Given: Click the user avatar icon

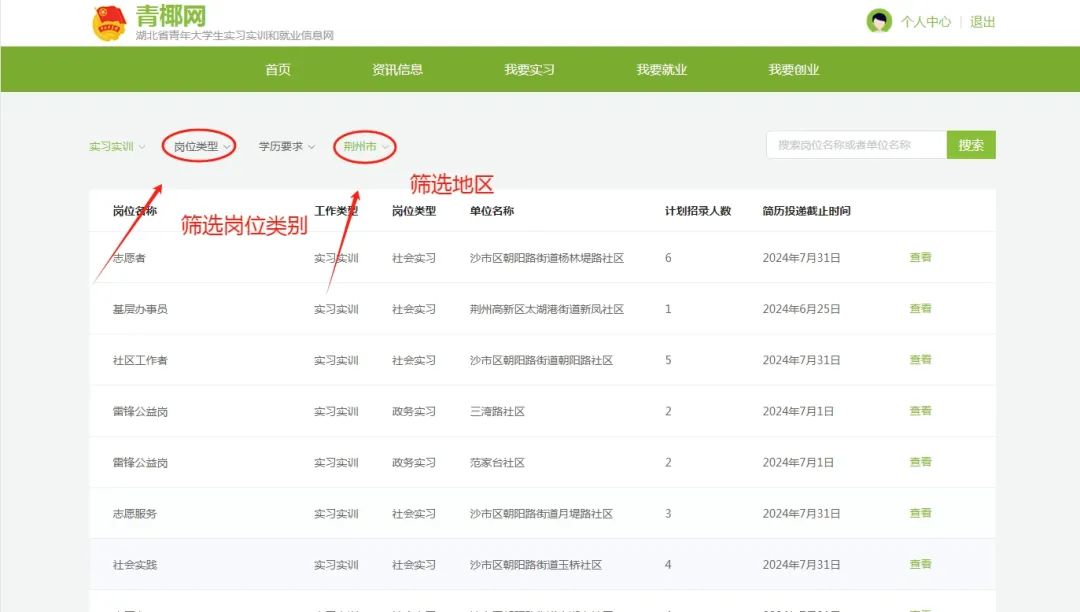Looking at the screenshot, I should coord(879,21).
